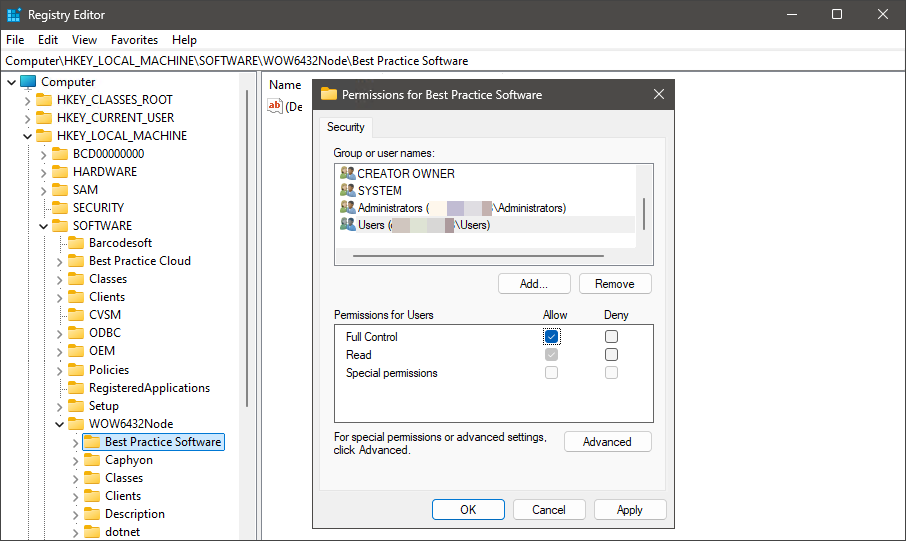The height and width of the screenshot is (541, 906).
Task: Open the File menu
Action: click(x=15, y=40)
